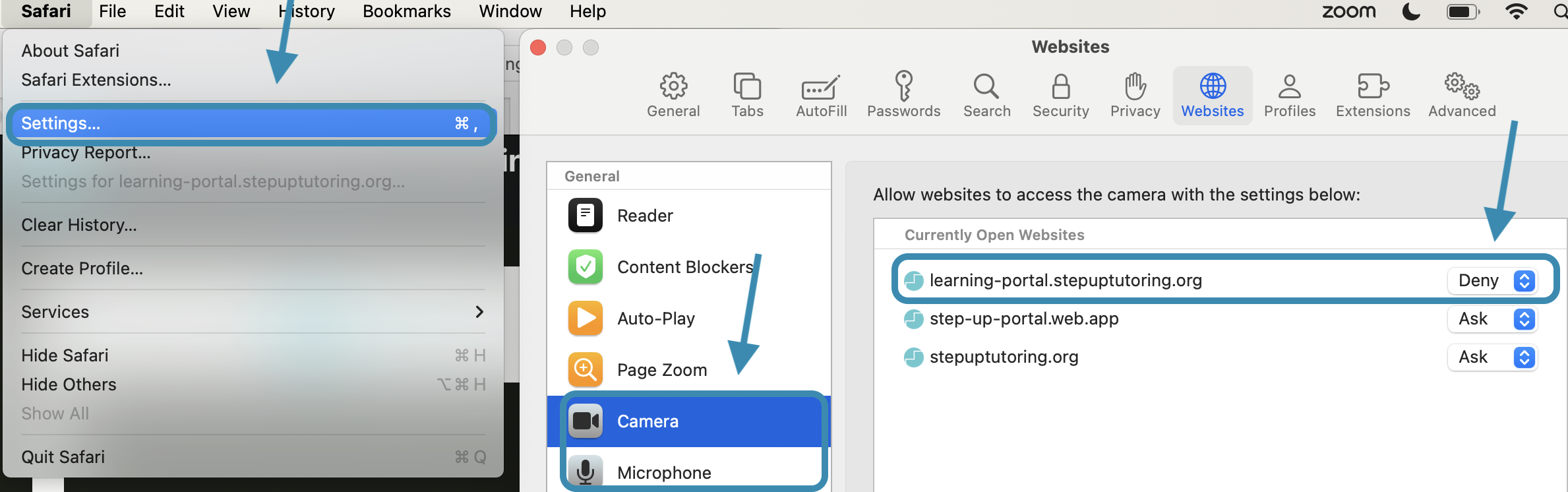Choose Quit Safari menu item
Image resolution: width=1568 pixels, height=492 pixels.
click(x=253, y=457)
